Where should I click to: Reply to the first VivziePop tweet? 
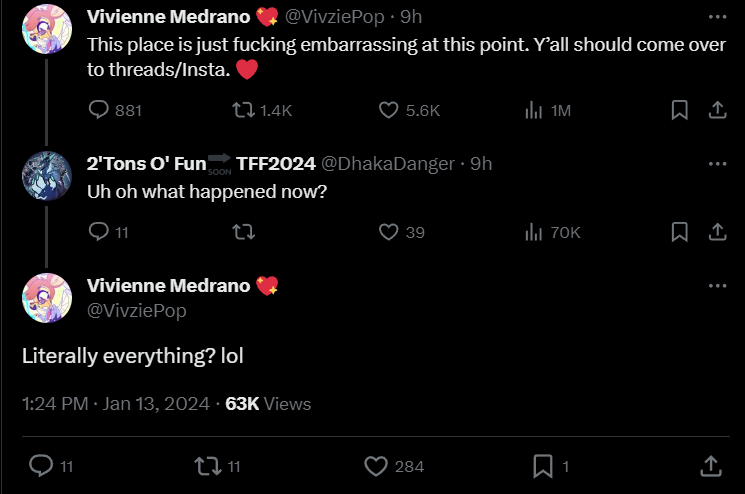(99, 110)
